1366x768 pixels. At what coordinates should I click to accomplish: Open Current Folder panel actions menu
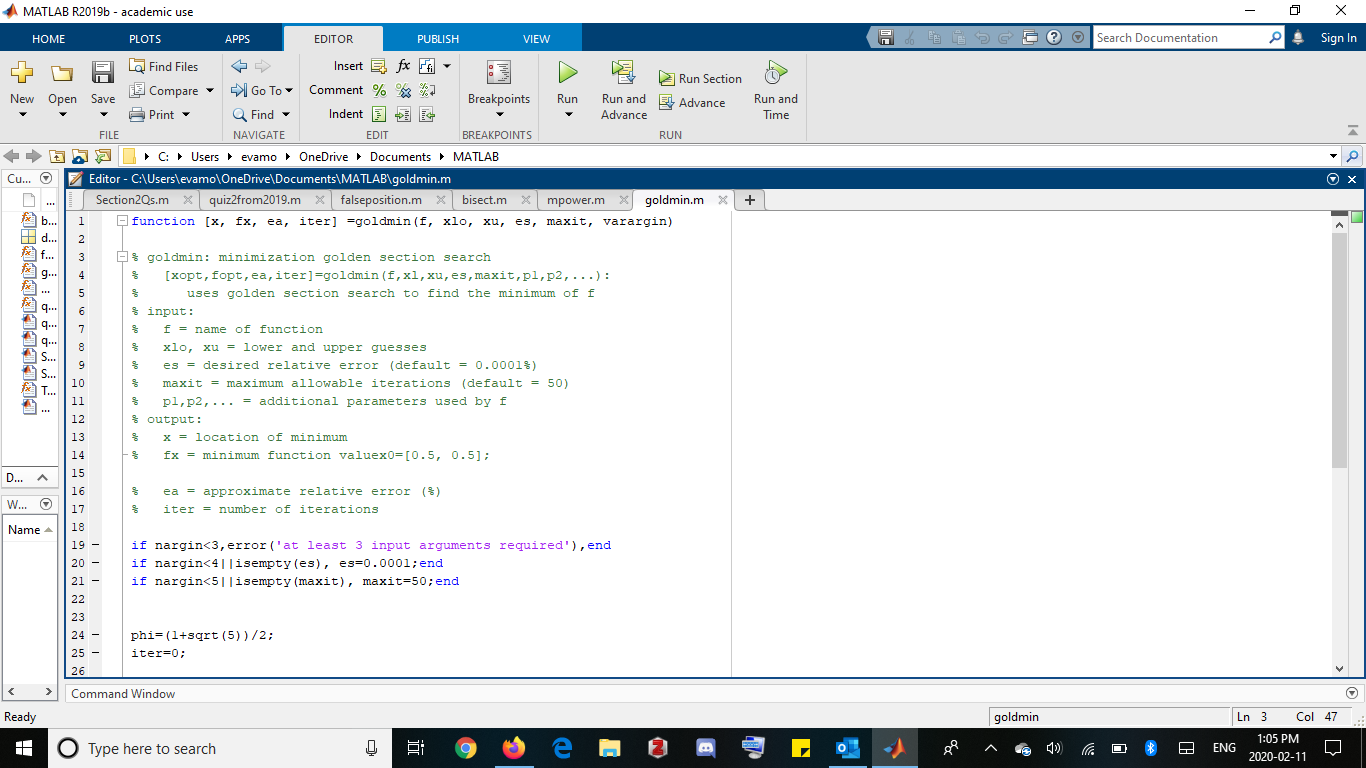(x=46, y=177)
